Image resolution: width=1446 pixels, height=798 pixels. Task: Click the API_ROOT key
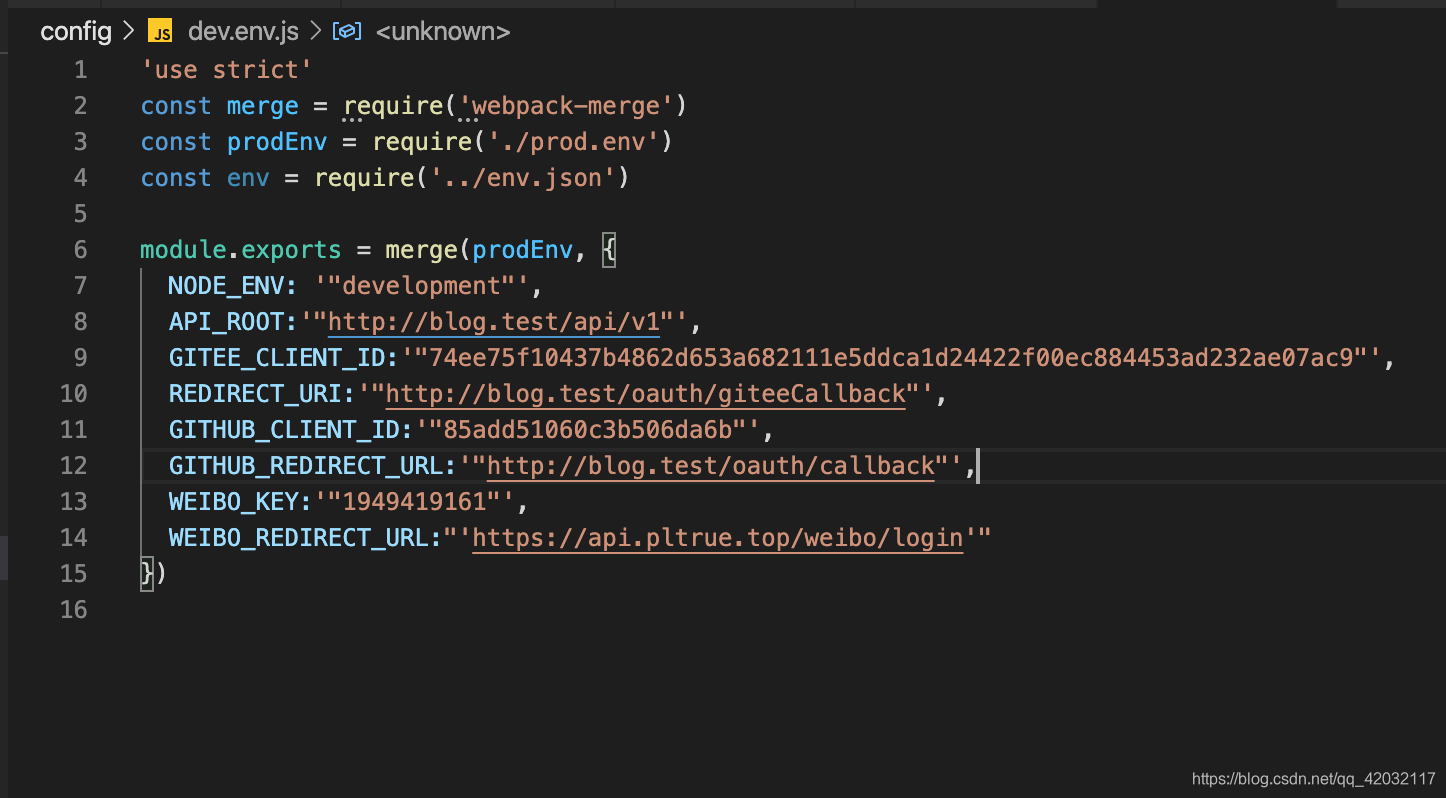click(x=226, y=322)
